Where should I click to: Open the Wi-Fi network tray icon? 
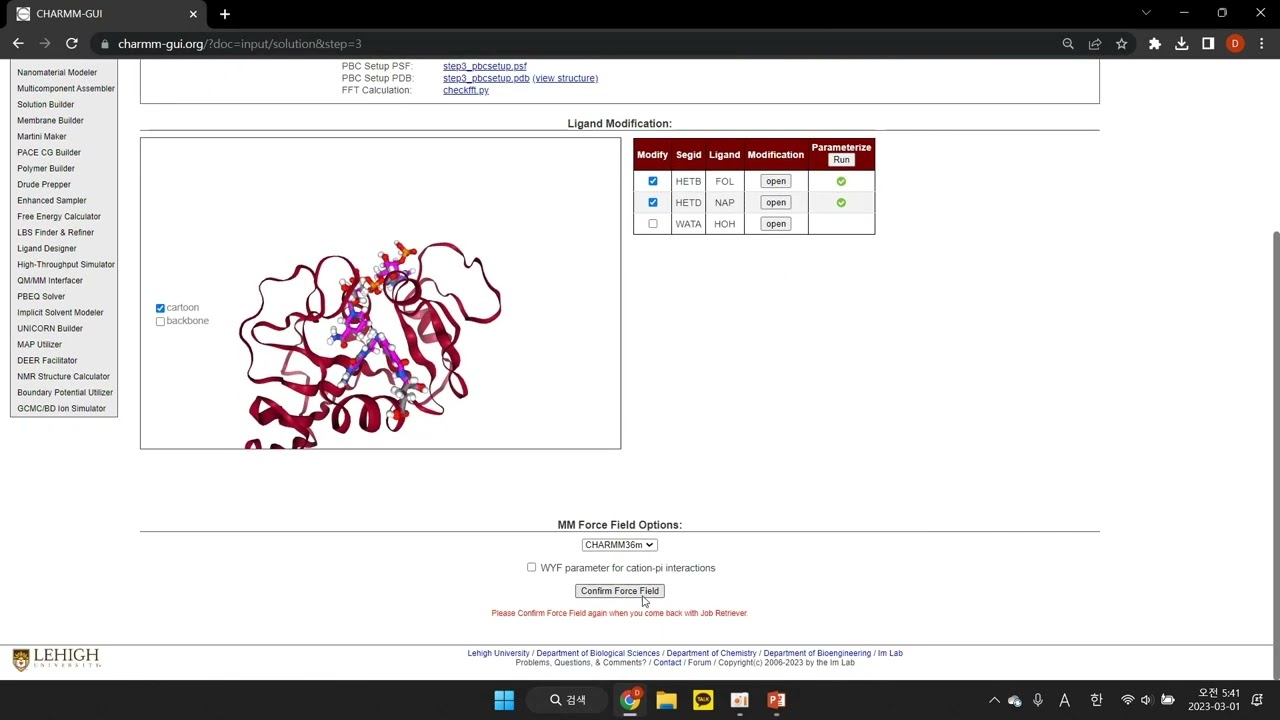[x=1127, y=700]
